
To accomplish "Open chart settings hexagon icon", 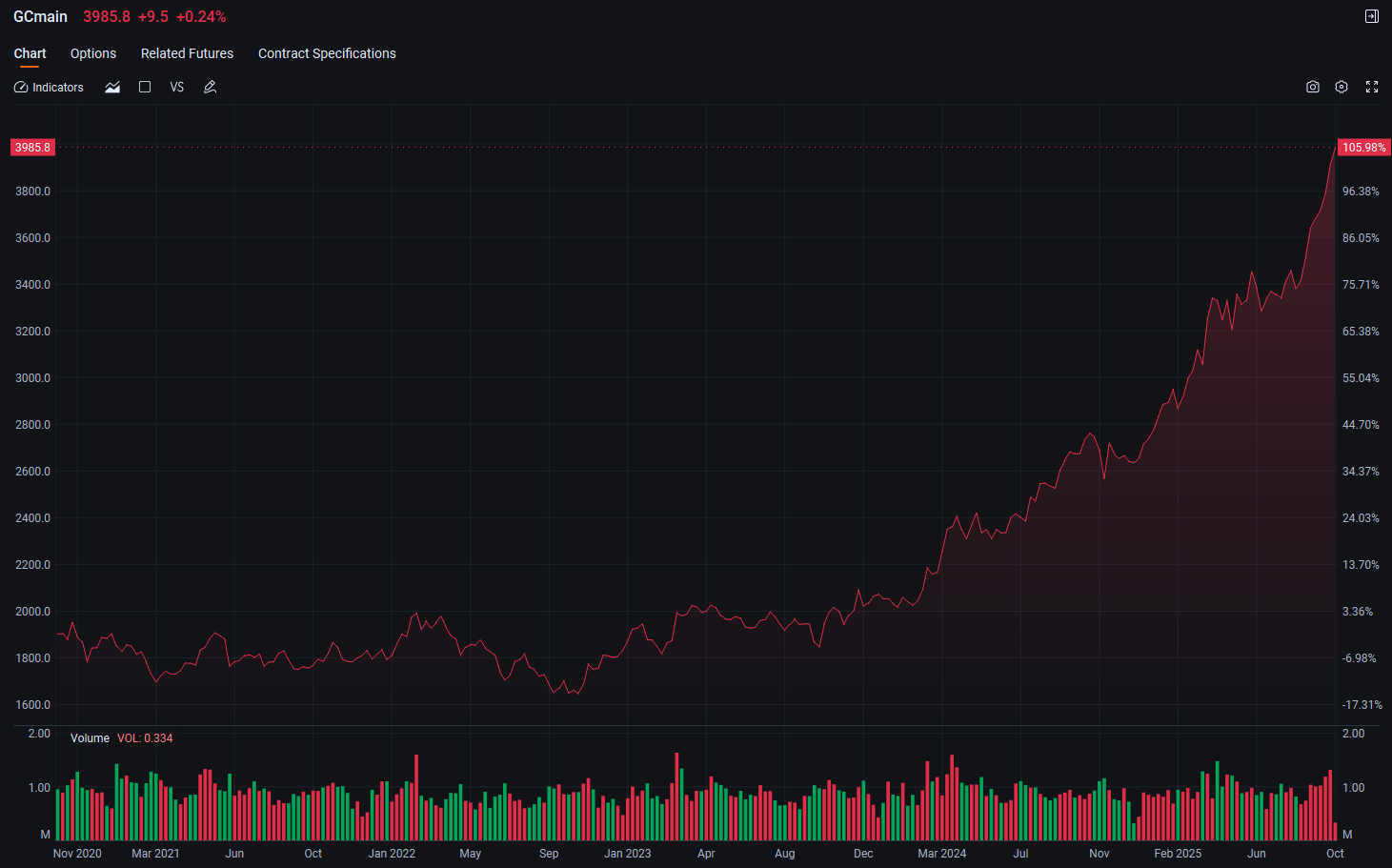I will 1342,87.
